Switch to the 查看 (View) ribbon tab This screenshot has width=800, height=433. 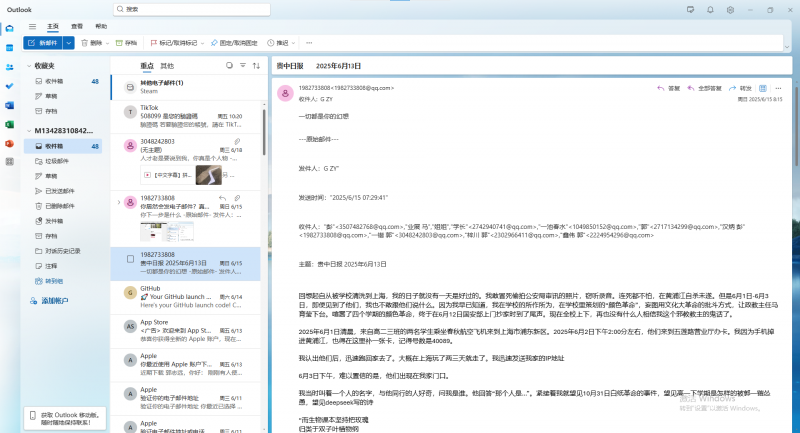pyautogui.click(x=77, y=27)
